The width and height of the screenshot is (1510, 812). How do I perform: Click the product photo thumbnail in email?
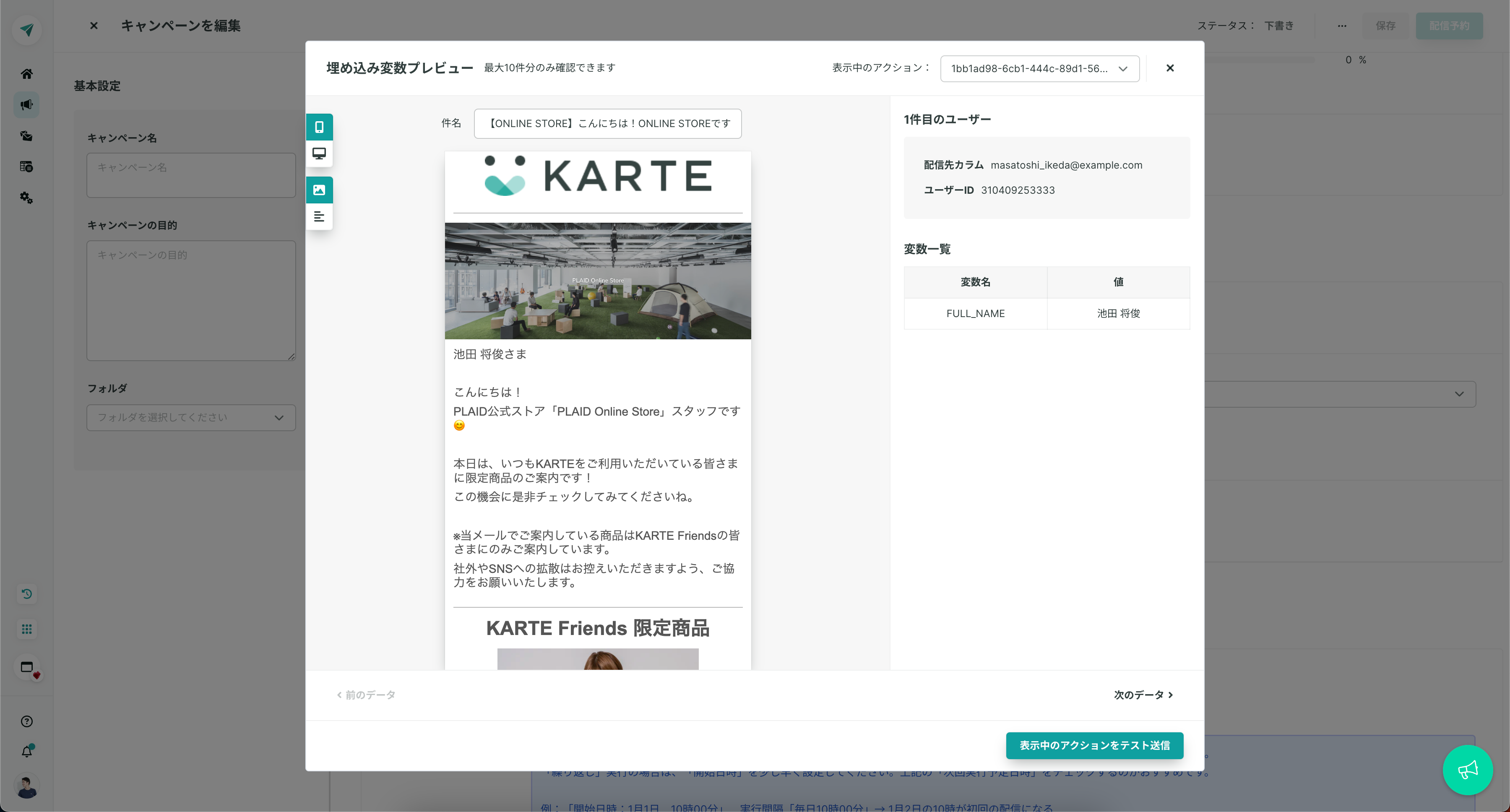tap(597, 659)
